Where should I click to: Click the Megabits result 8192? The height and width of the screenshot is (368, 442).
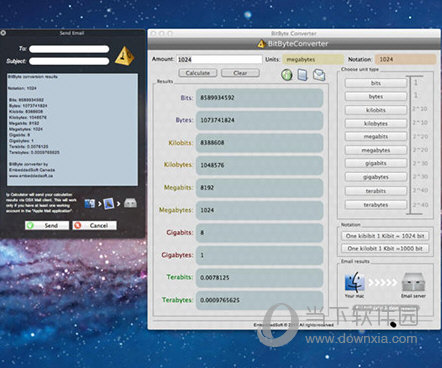click(x=259, y=188)
